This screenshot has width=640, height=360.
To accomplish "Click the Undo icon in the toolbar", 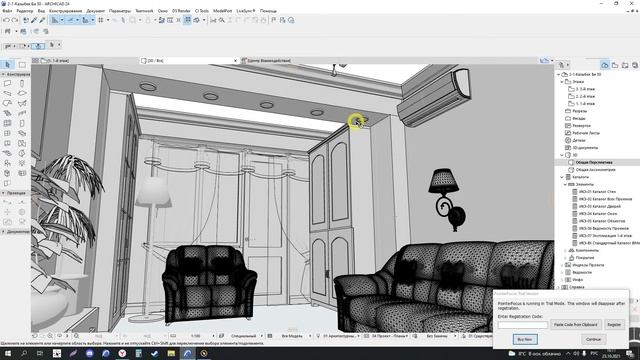I will 6,20.
